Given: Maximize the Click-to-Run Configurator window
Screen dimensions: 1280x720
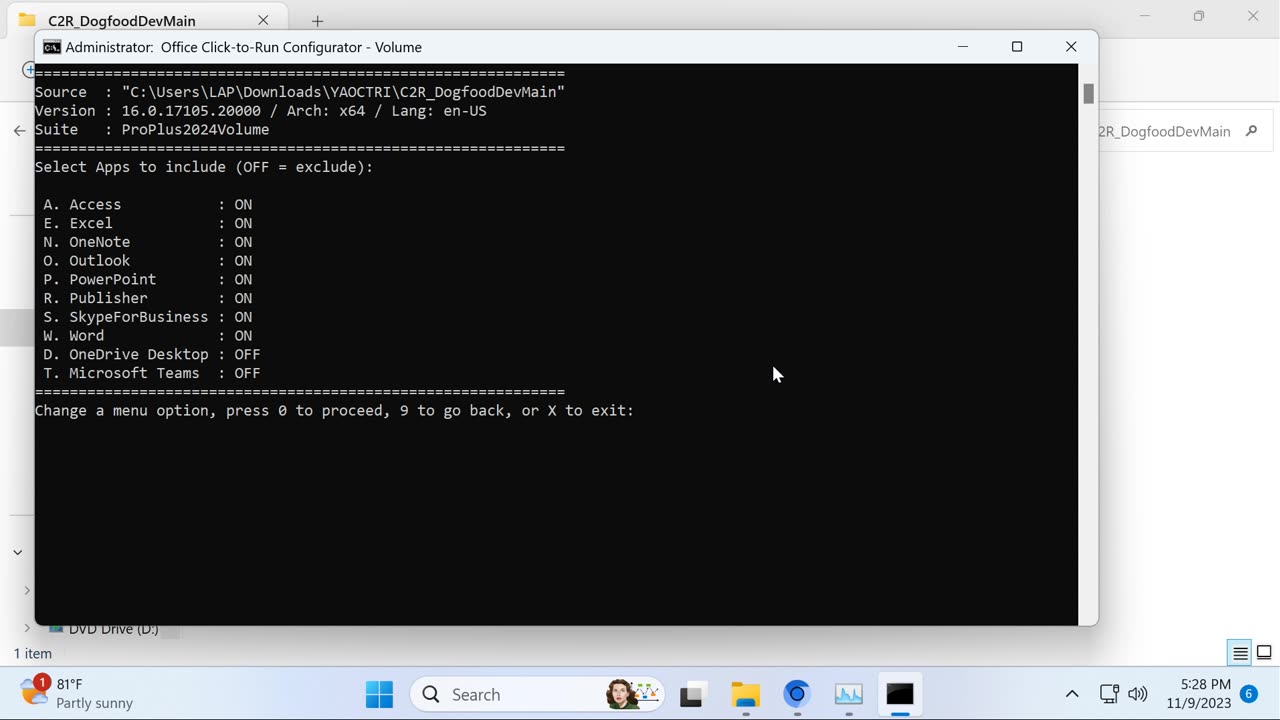Looking at the screenshot, I should 1017,47.
